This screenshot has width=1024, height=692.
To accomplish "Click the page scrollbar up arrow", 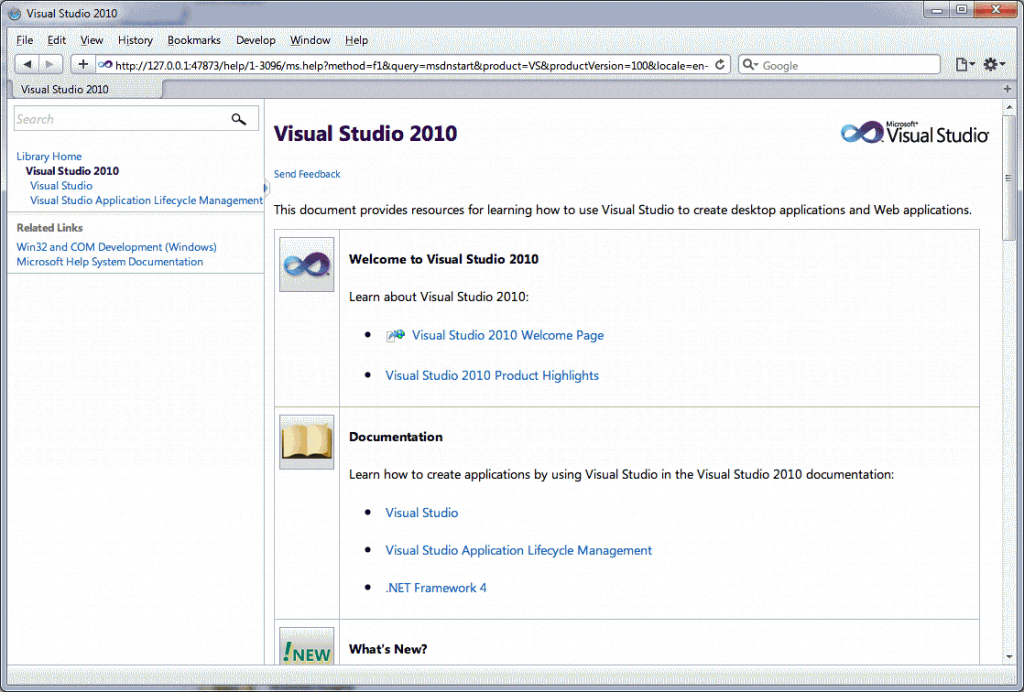I will (x=1010, y=106).
